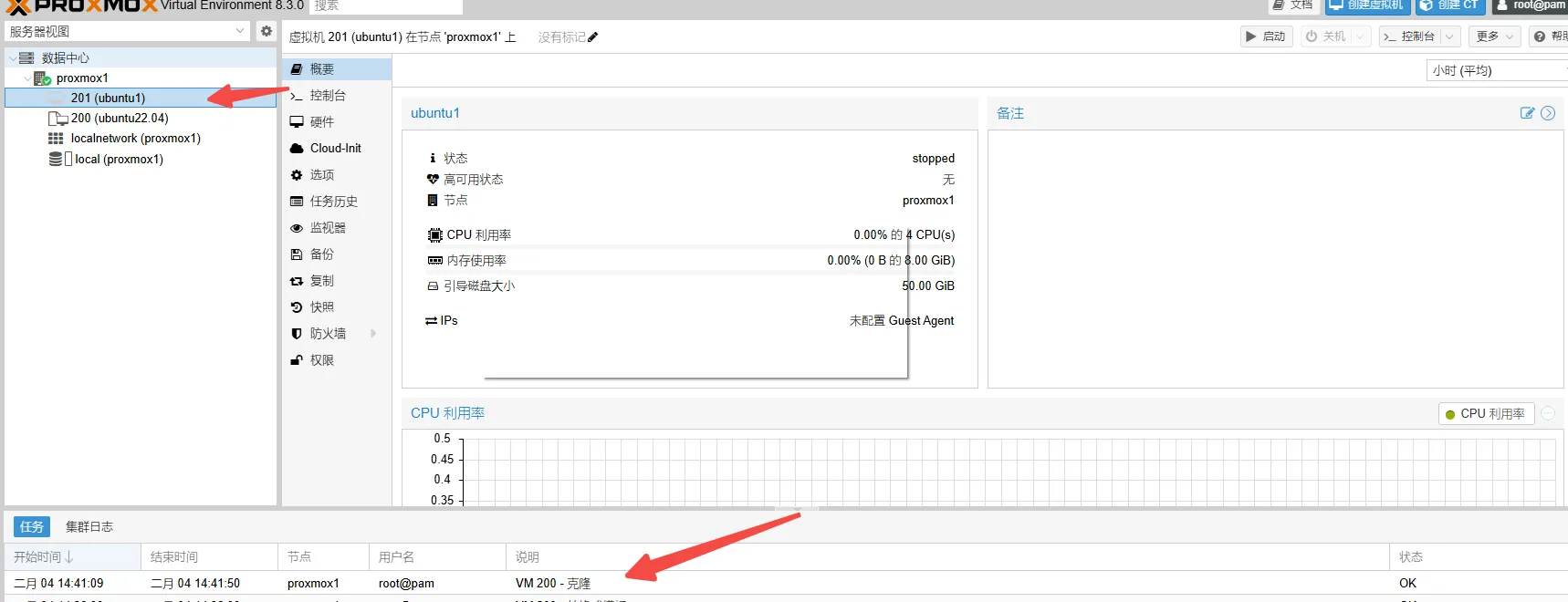Open Cloud-Init section
Screen dimensions: 1568x602
(337, 149)
